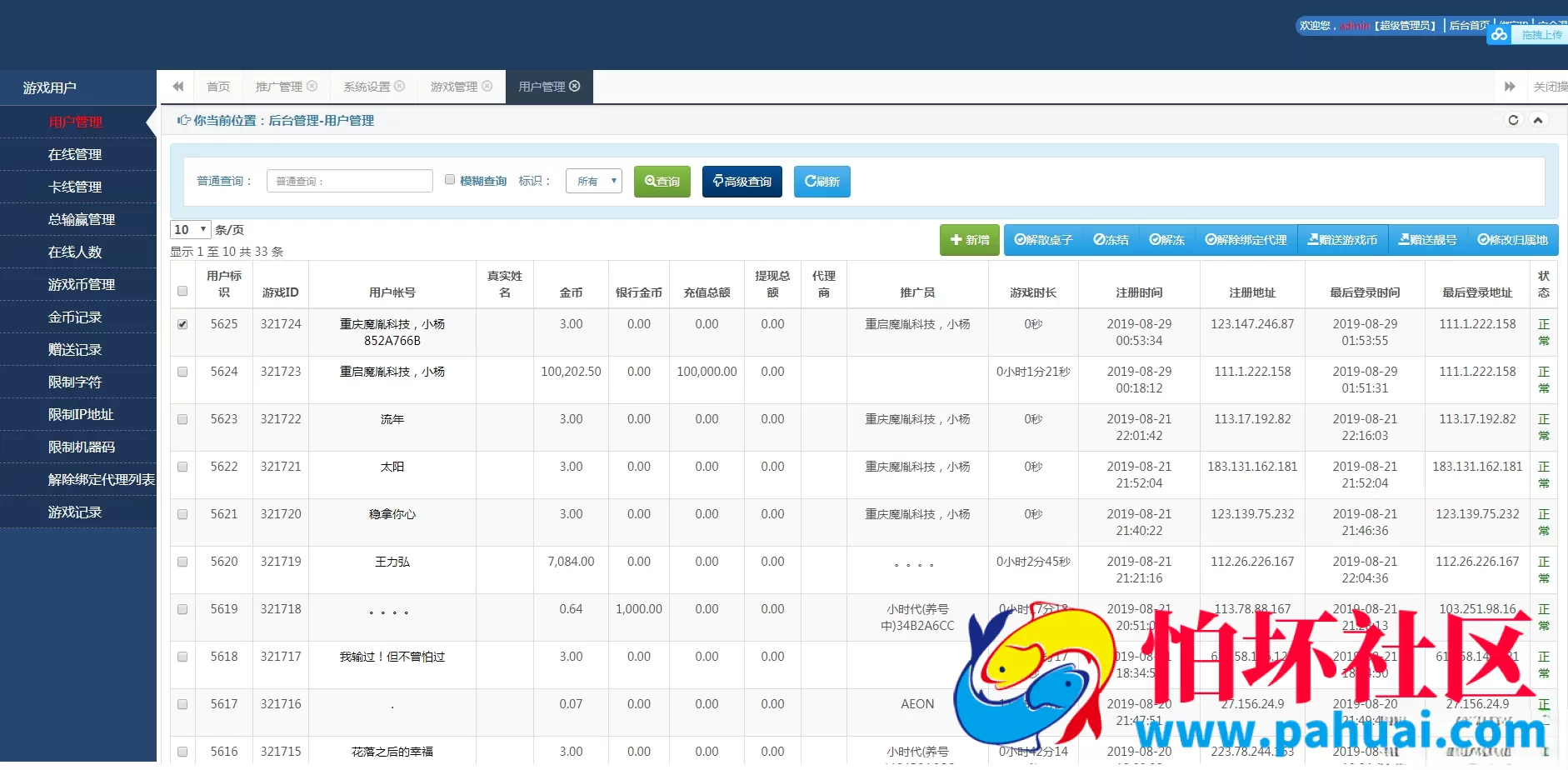This screenshot has height=770, width=1568.
Task: Click the blue 刷新 refresh button
Action: [822, 182]
